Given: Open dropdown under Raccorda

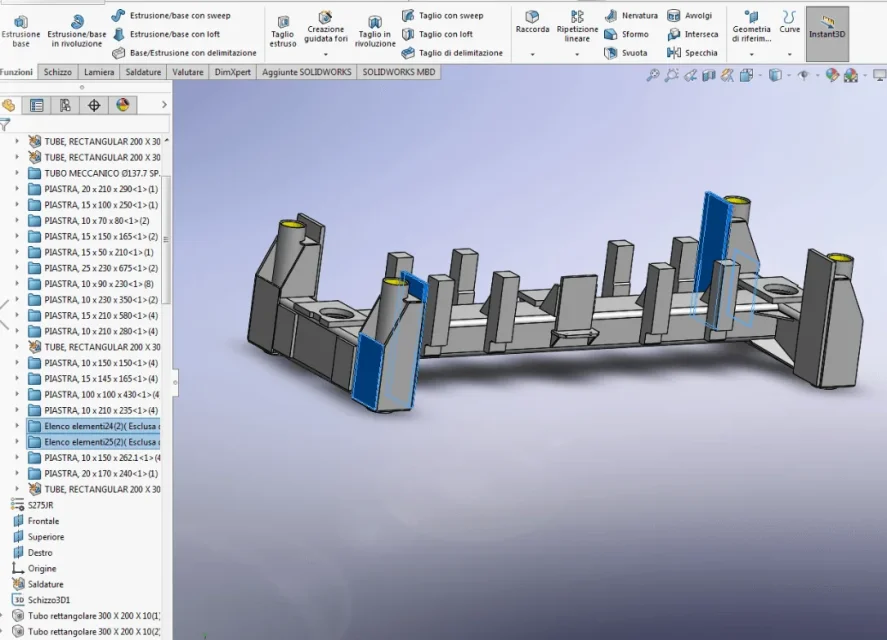Looking at the screenshot, I should [x=532, y=54].
